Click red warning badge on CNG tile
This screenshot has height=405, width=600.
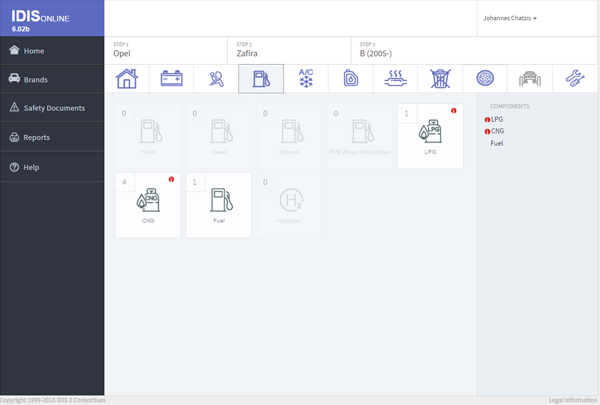point(171,179)
